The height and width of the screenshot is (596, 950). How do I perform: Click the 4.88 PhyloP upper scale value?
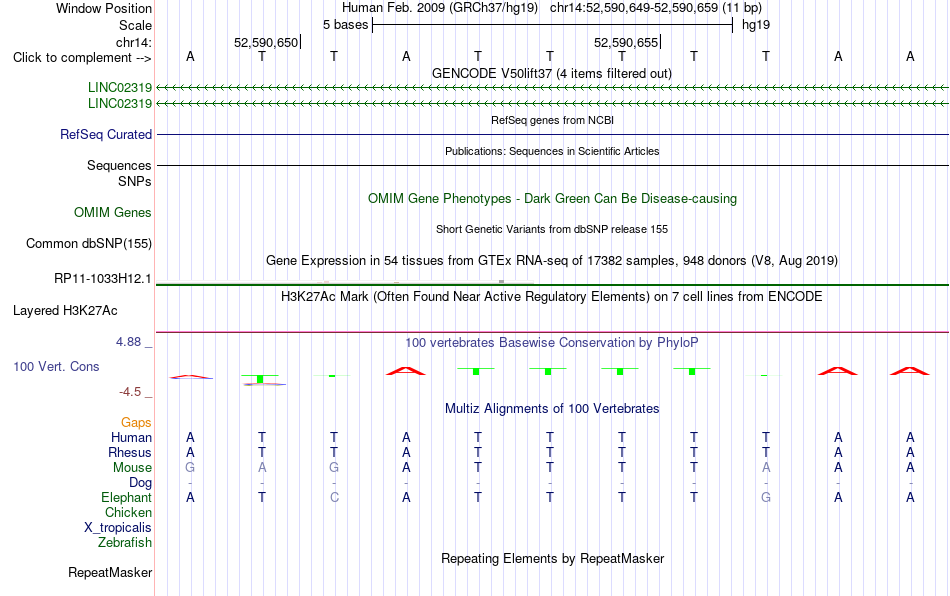pos(128,342)
